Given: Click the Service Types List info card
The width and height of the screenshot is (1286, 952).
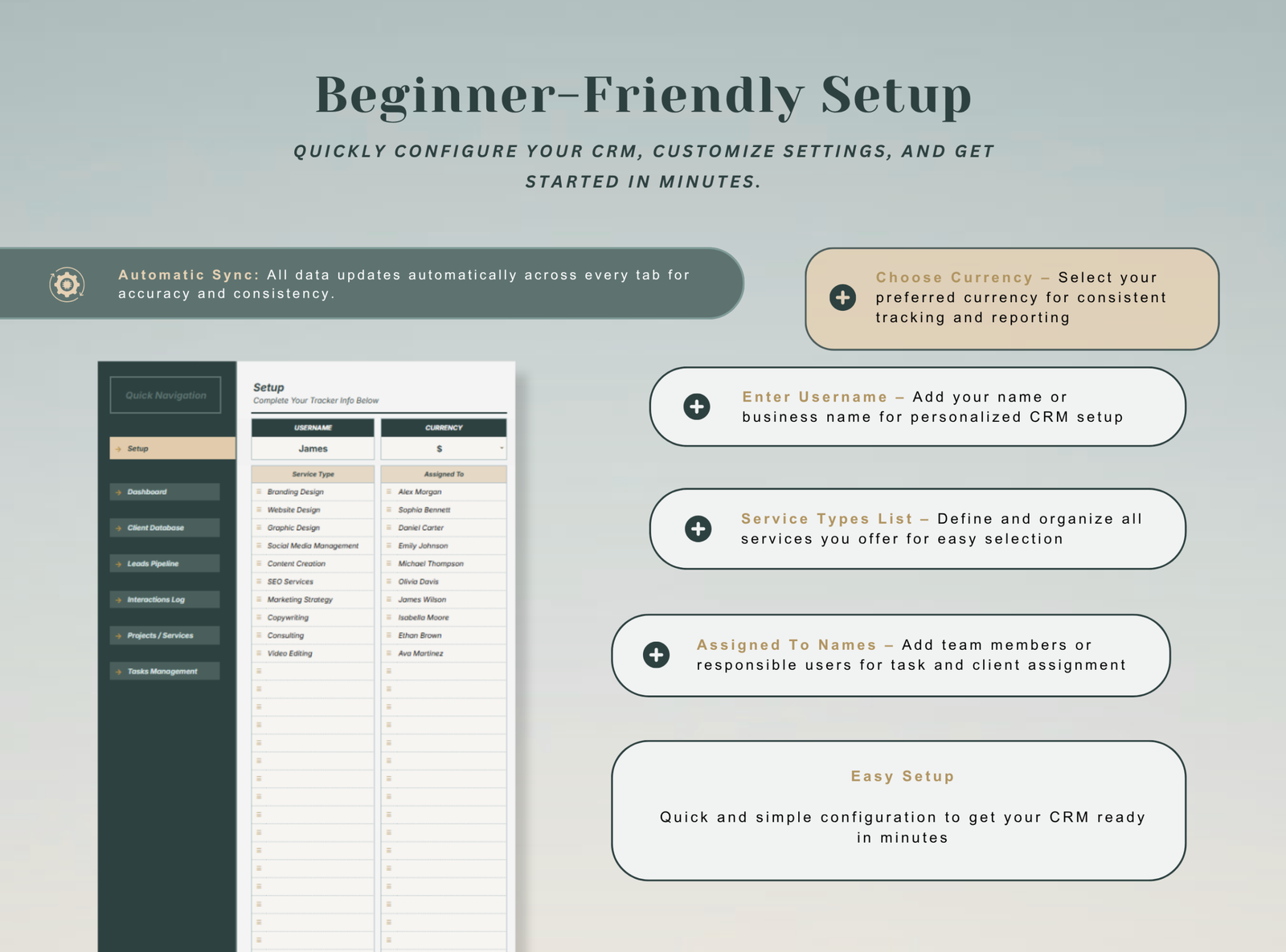Looking at the screenshot, I should [x=917, y=529].
